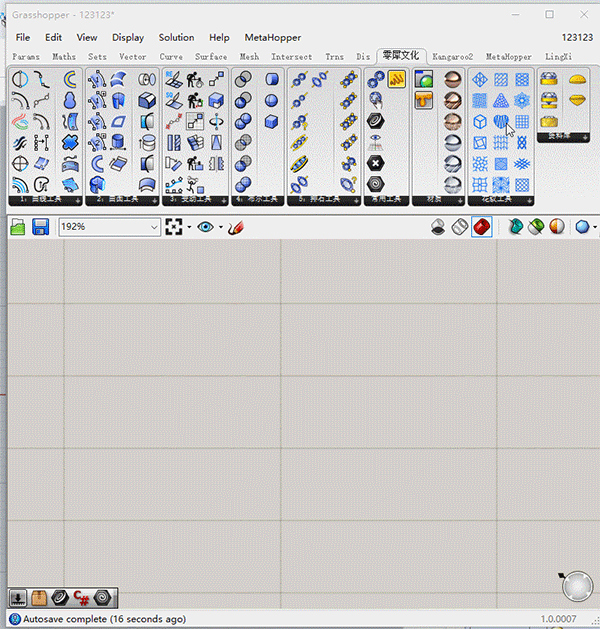Click the yellow highlighted common tool icon
The height and width of the screenshot is (629, 600).
(396, 79)
